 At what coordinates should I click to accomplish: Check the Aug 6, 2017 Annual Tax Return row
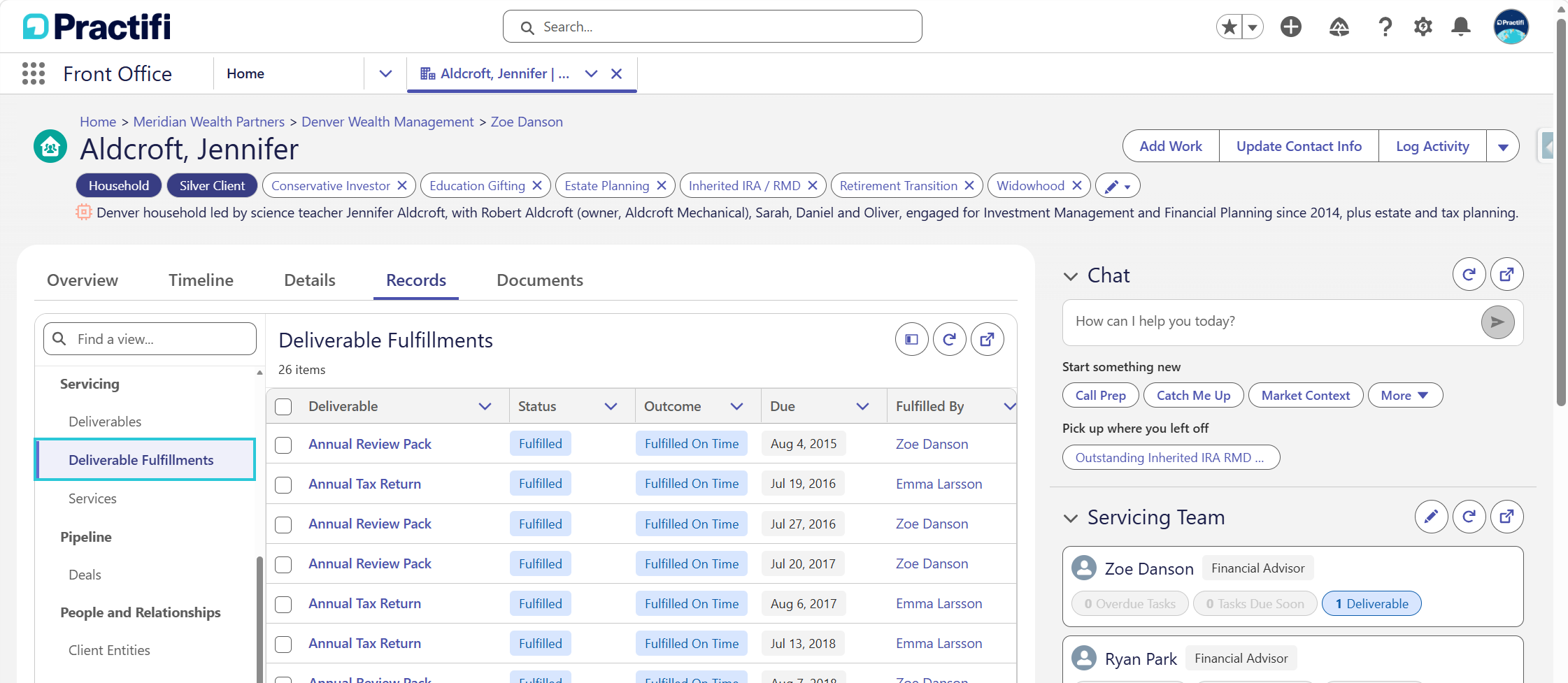(283, 604)
